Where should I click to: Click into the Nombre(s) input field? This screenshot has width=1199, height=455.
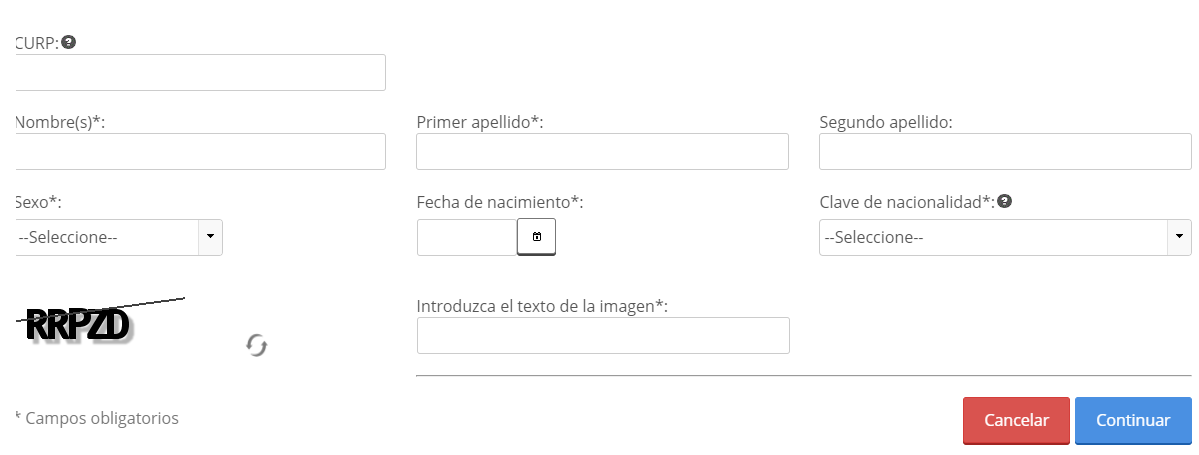click(x=200, y=151)
